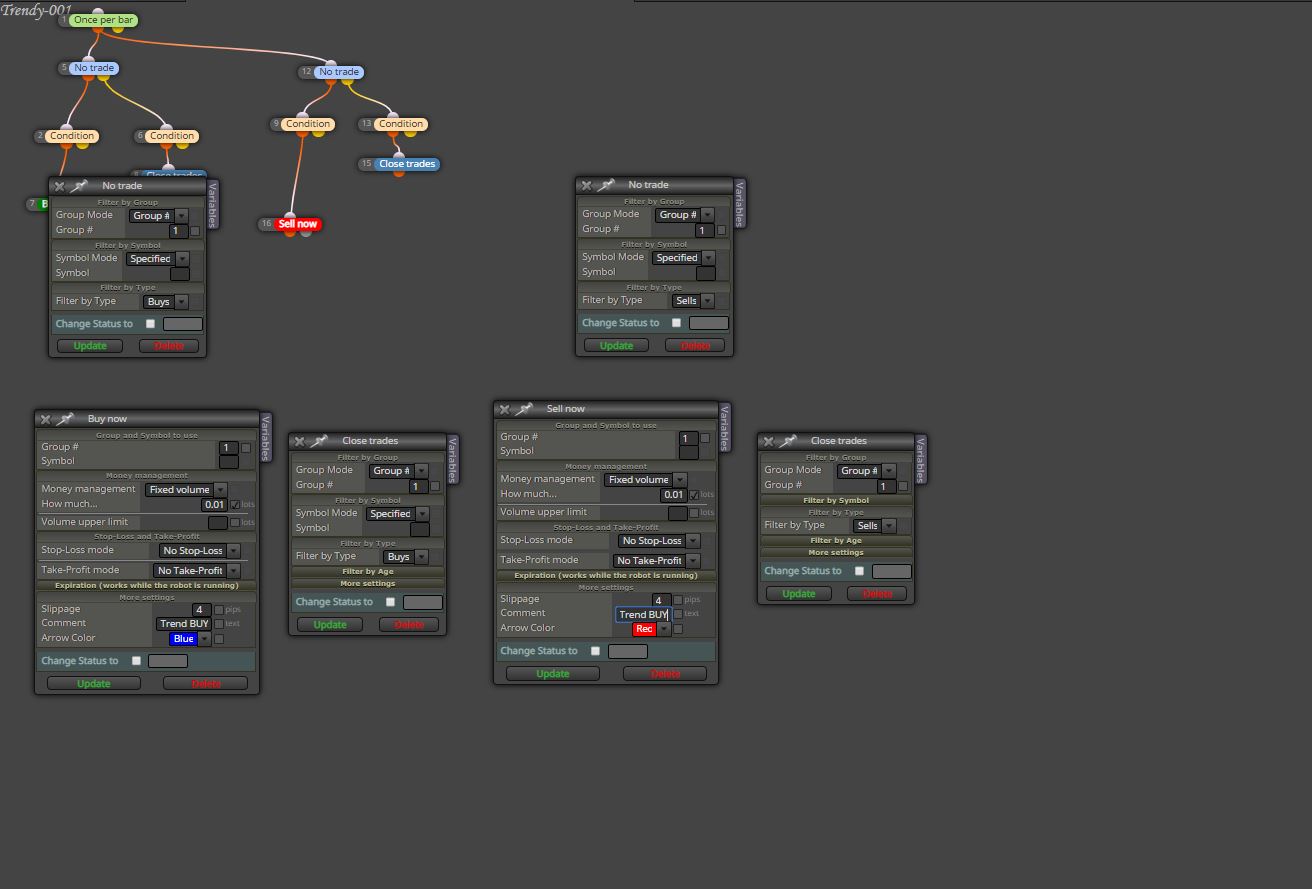Select the Condition node numbered 13
Screen dimensions: 1312x889
401,124
